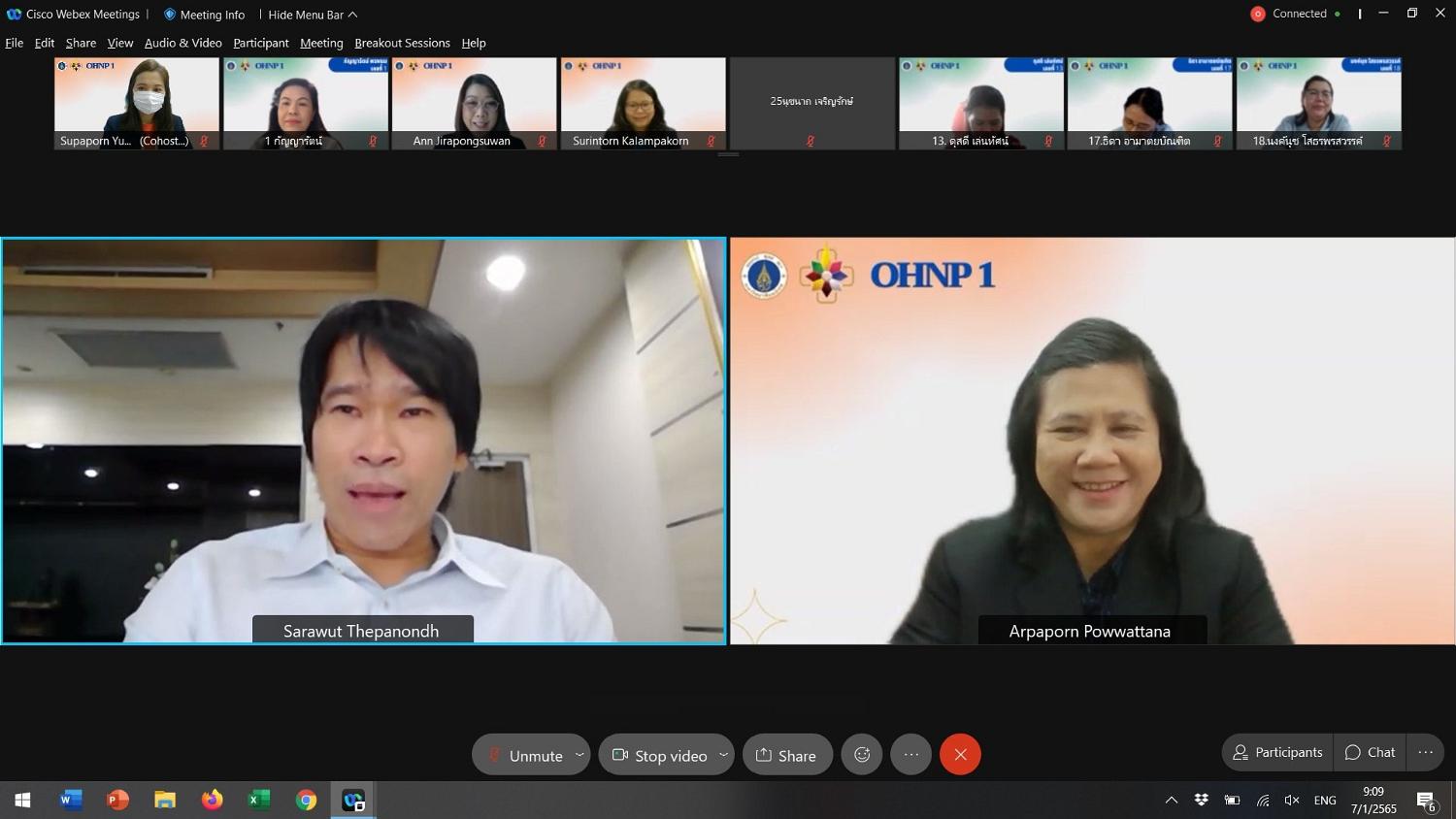Open the File menu
This screenshot has height=819, width=1456.
pos(14,43)
